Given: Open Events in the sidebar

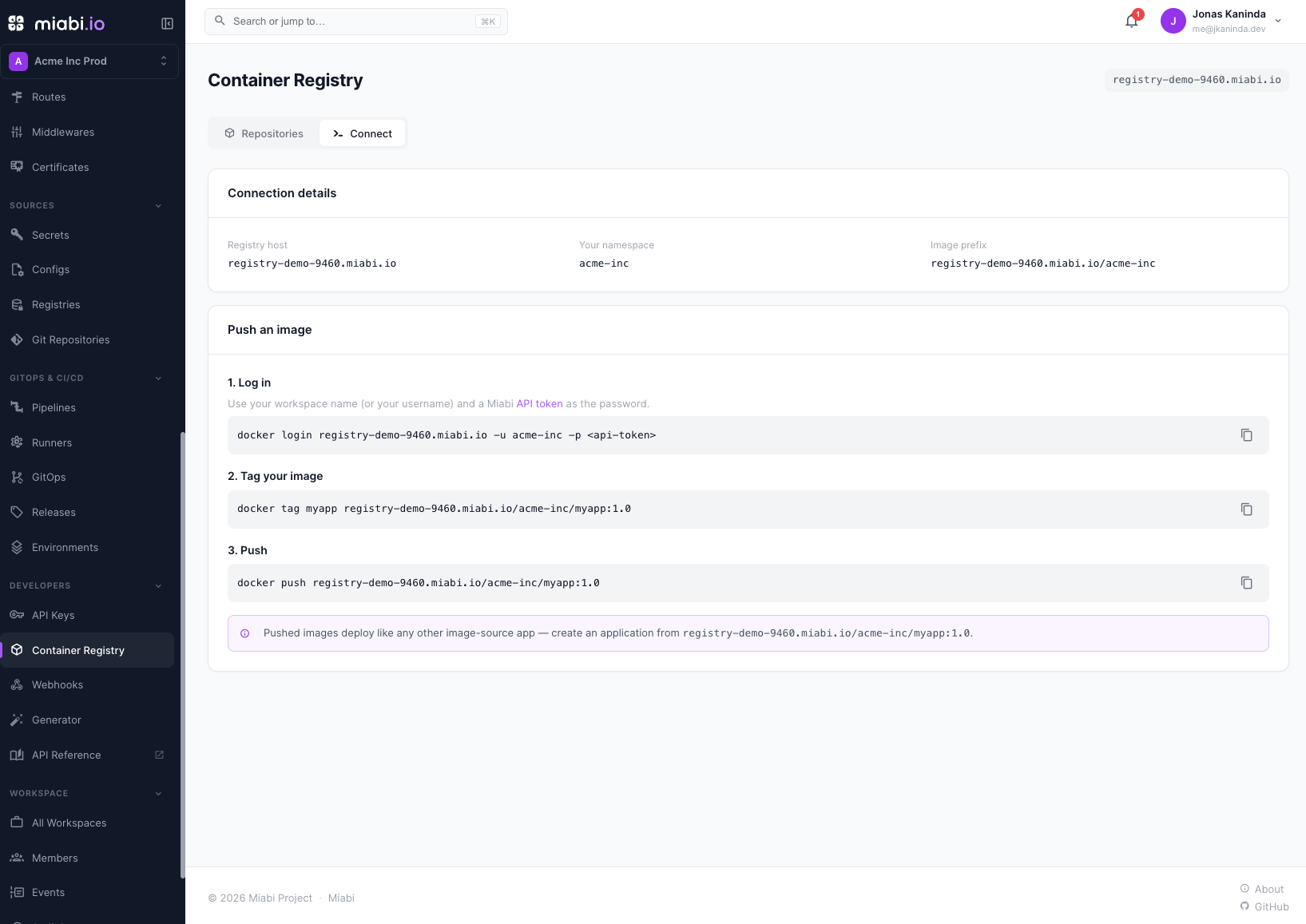Looking at the screenshot, I should pos(87,892).
